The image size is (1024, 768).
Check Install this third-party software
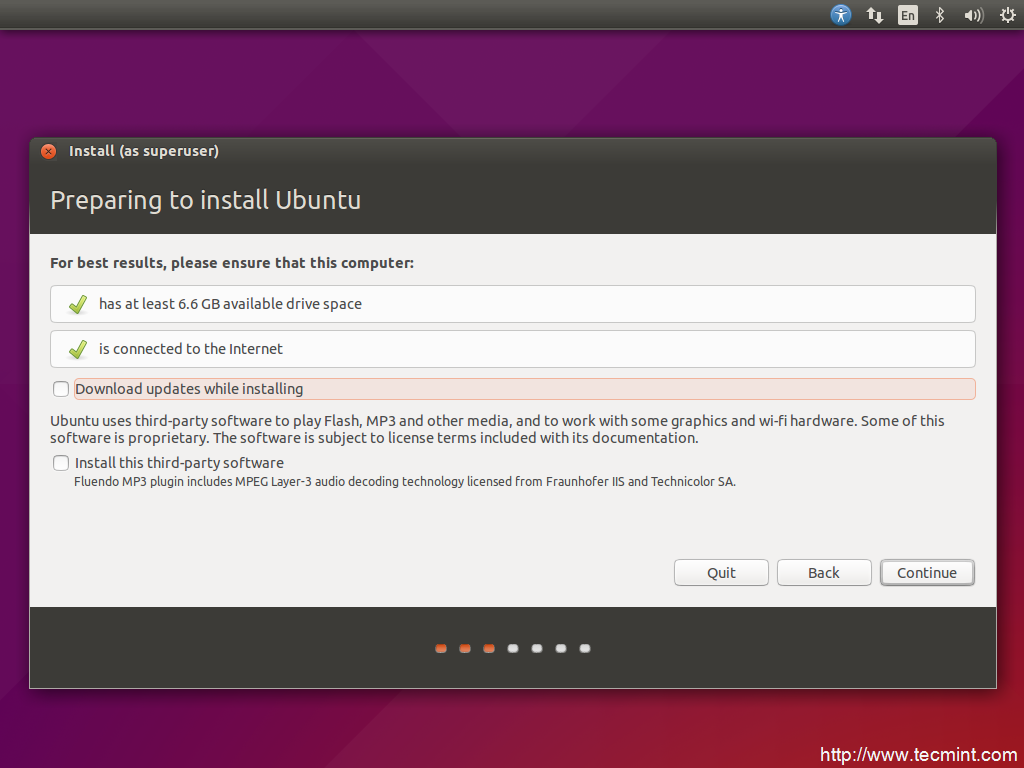pyautogui.click(x=61, y=463)
